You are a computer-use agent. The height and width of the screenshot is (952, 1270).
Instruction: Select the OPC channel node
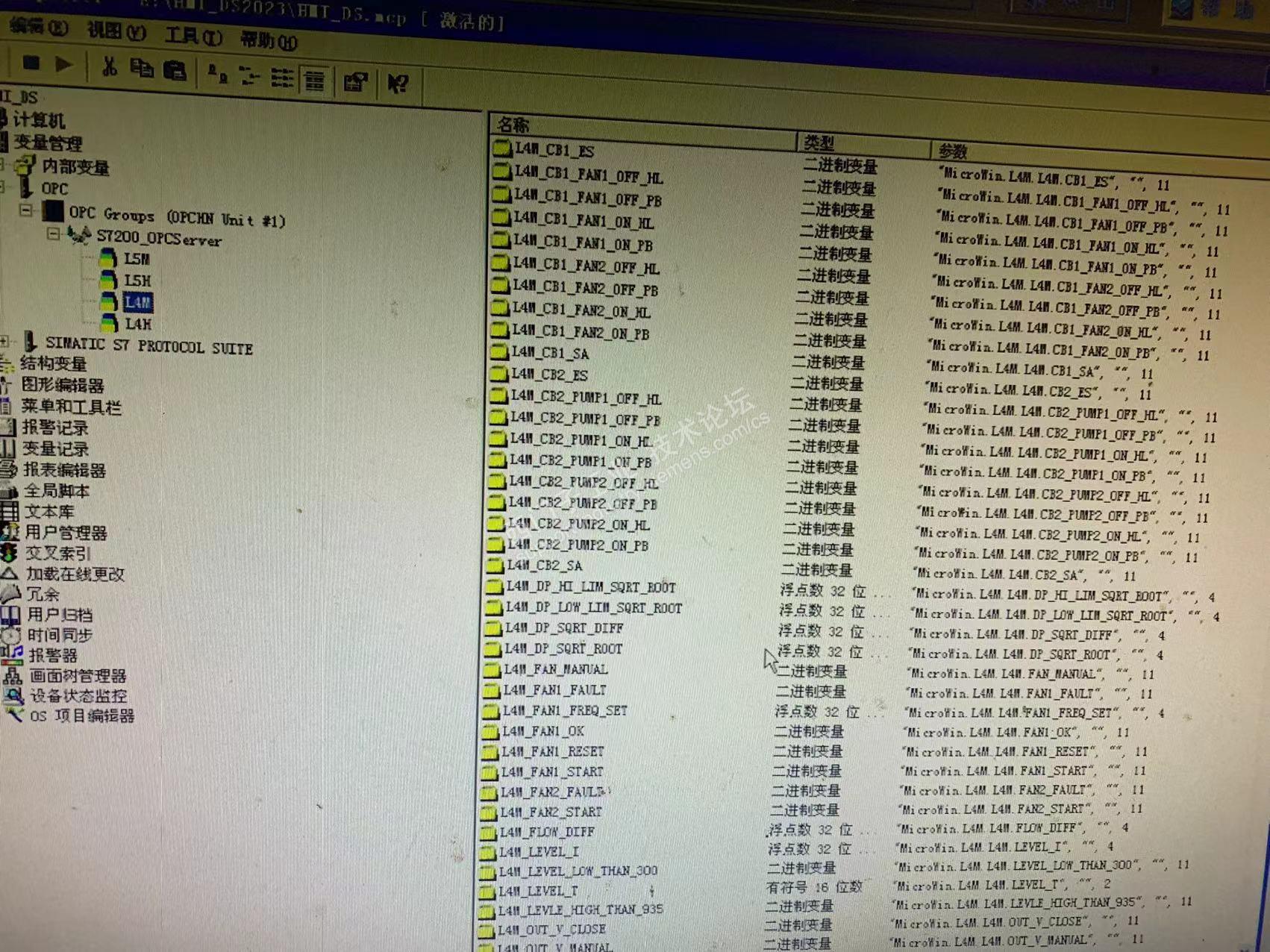pyautogui.click(x=54, y=189)
